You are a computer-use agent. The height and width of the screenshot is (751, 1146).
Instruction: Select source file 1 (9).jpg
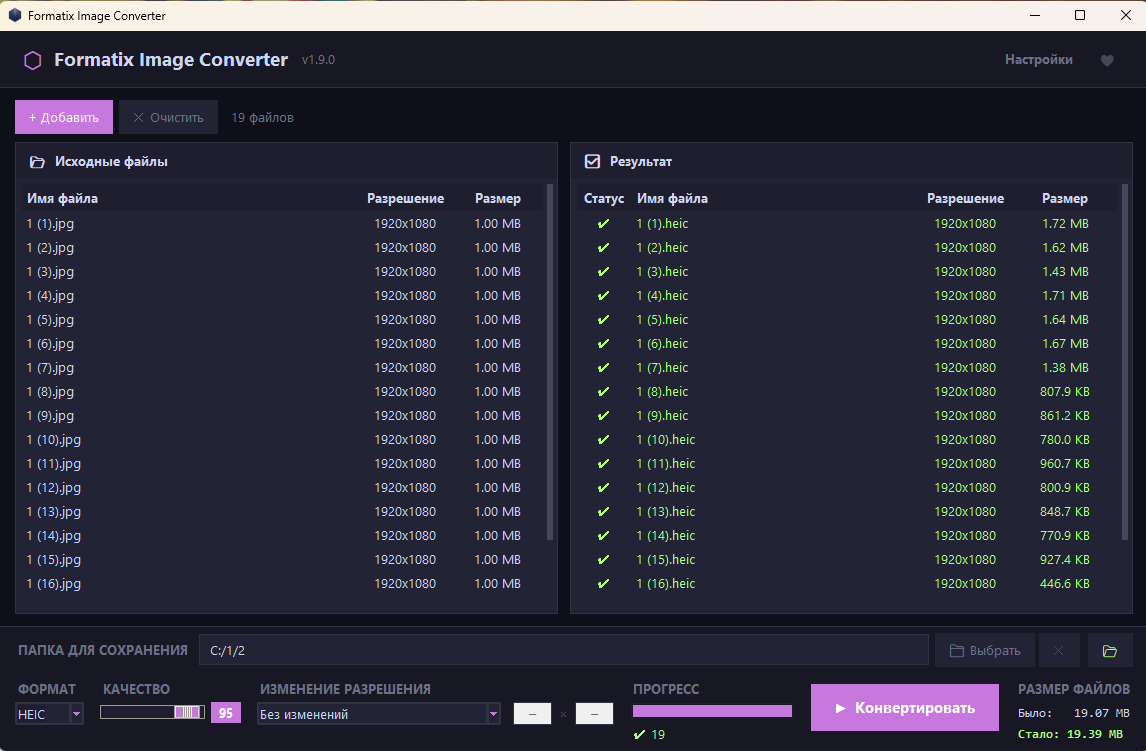[284, 416]
